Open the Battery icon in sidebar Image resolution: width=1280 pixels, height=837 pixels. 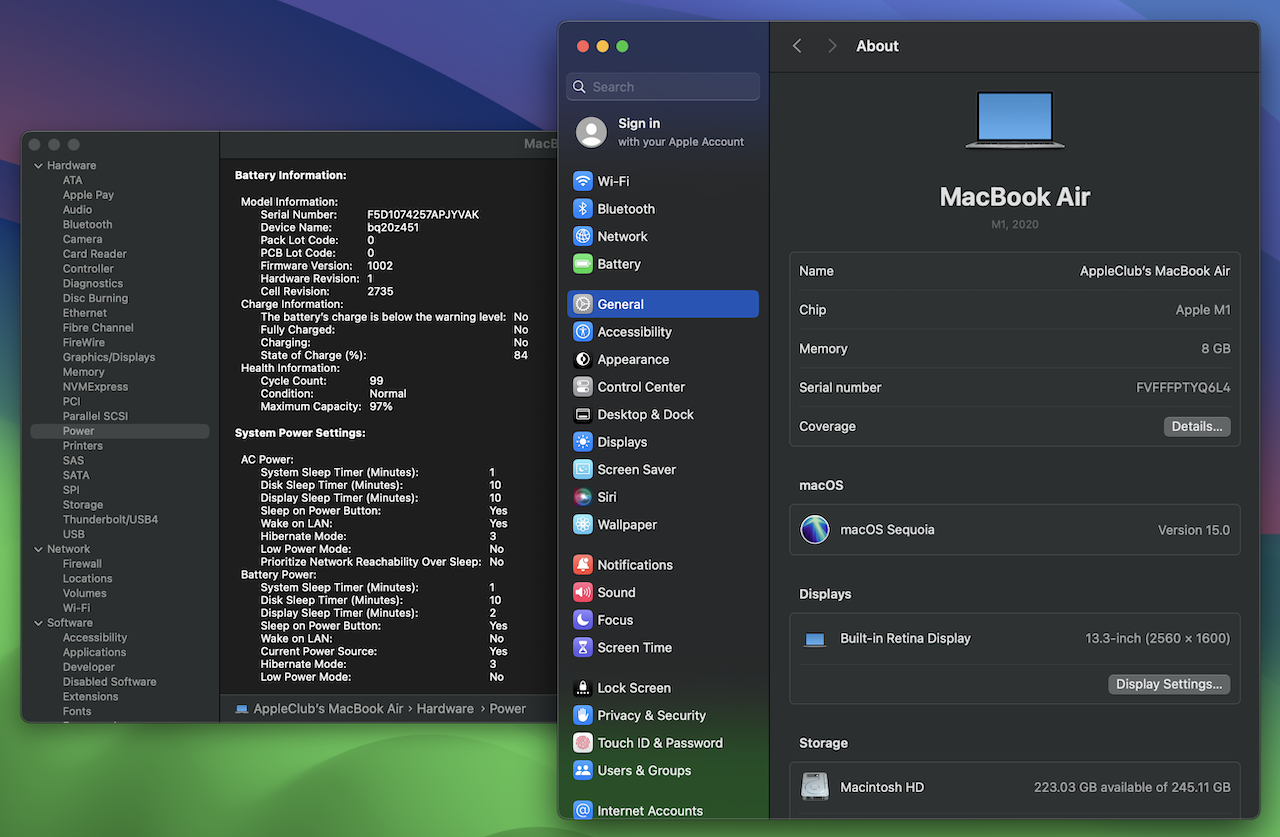coord(583,264)
